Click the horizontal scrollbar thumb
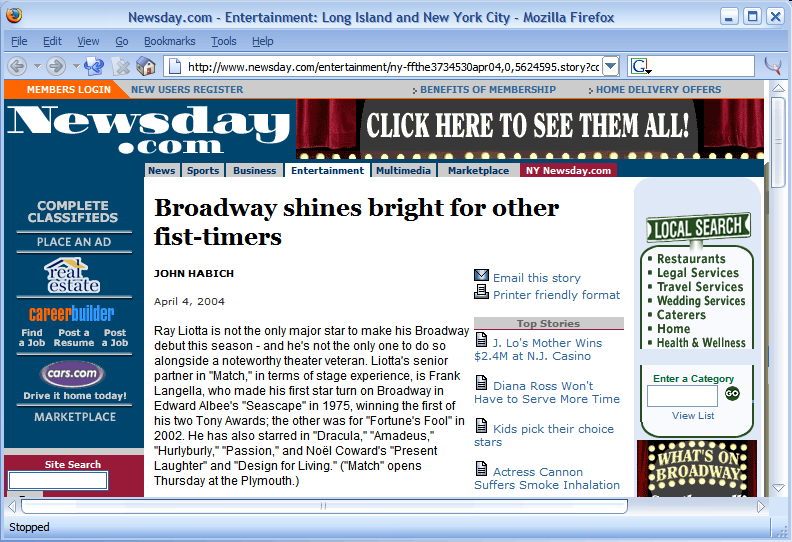The width and height of the screenshot is (792, 542). [x=324, y=506]
